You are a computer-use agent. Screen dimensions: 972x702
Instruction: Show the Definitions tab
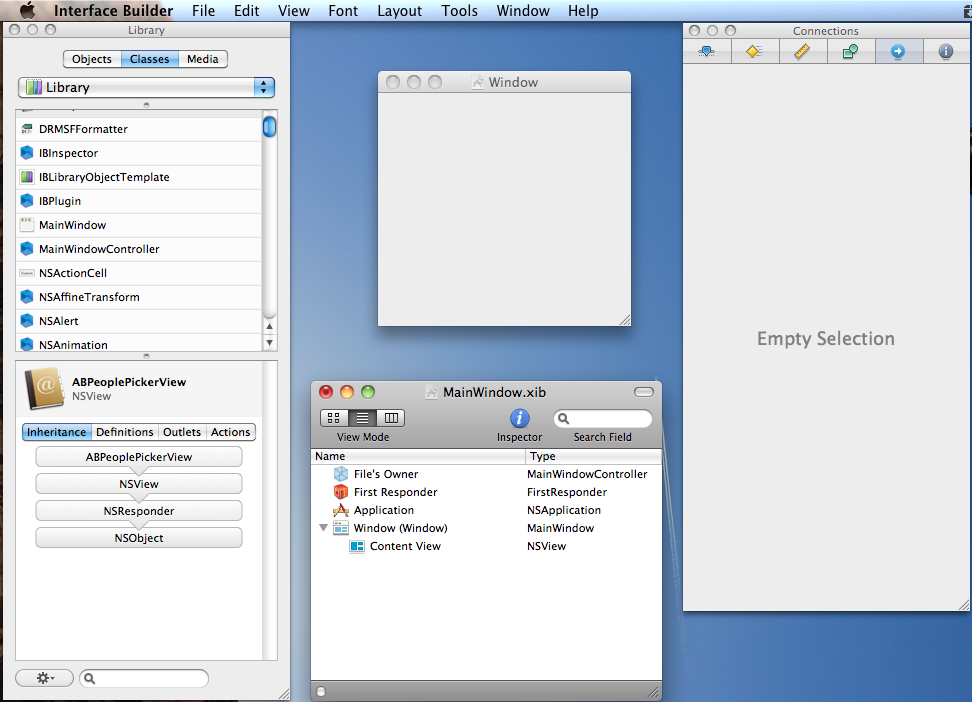coord(125,432)
